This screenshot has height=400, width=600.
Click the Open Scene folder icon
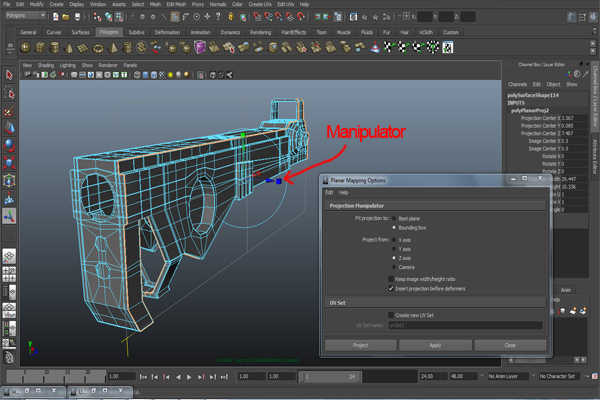click(x=66, y=16)
